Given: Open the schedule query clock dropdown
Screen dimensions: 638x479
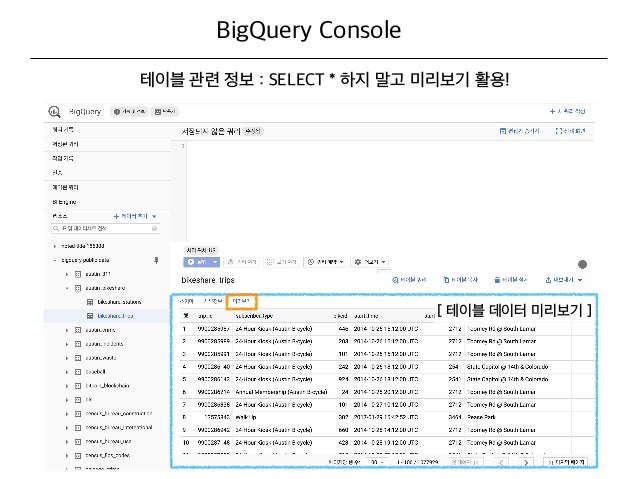Looking at the screenshot, I should point(326,262).
